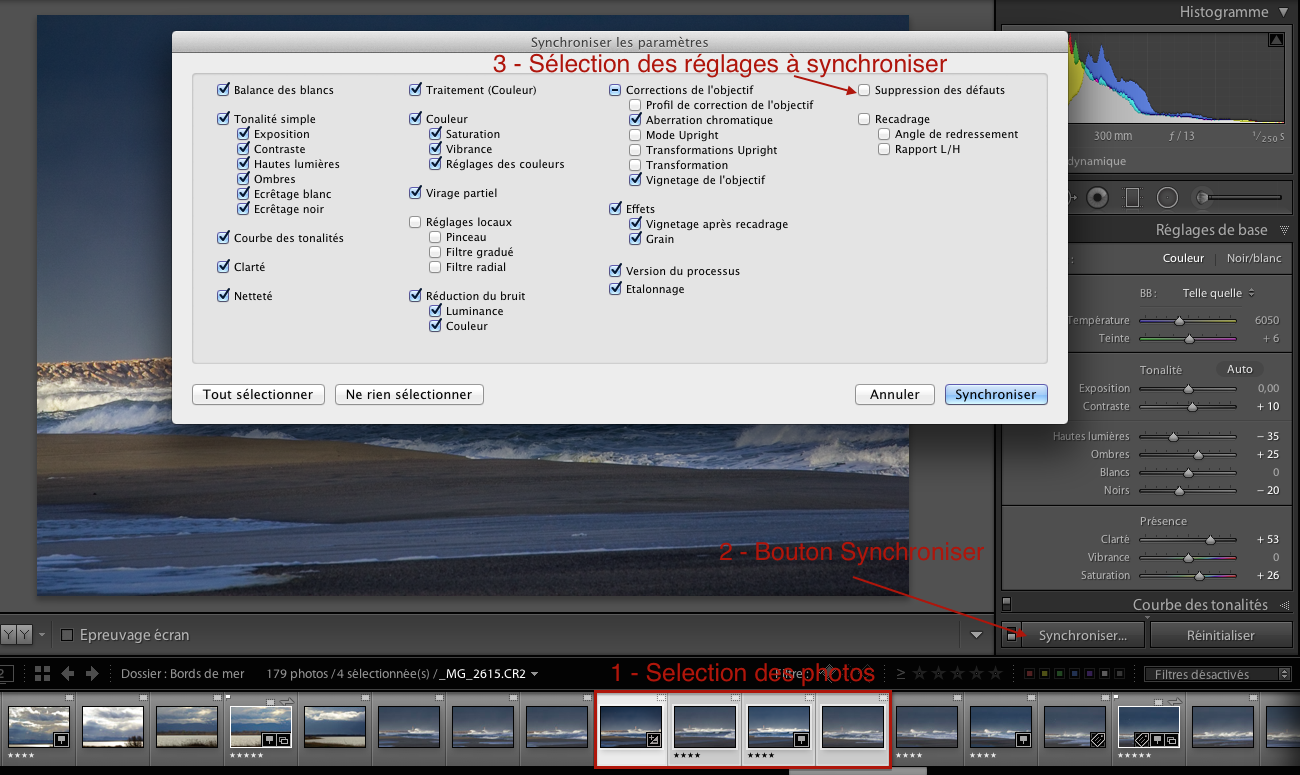Click the Tout sélectionner button
The image size is (1300, 775).
(x=258, y=394)
